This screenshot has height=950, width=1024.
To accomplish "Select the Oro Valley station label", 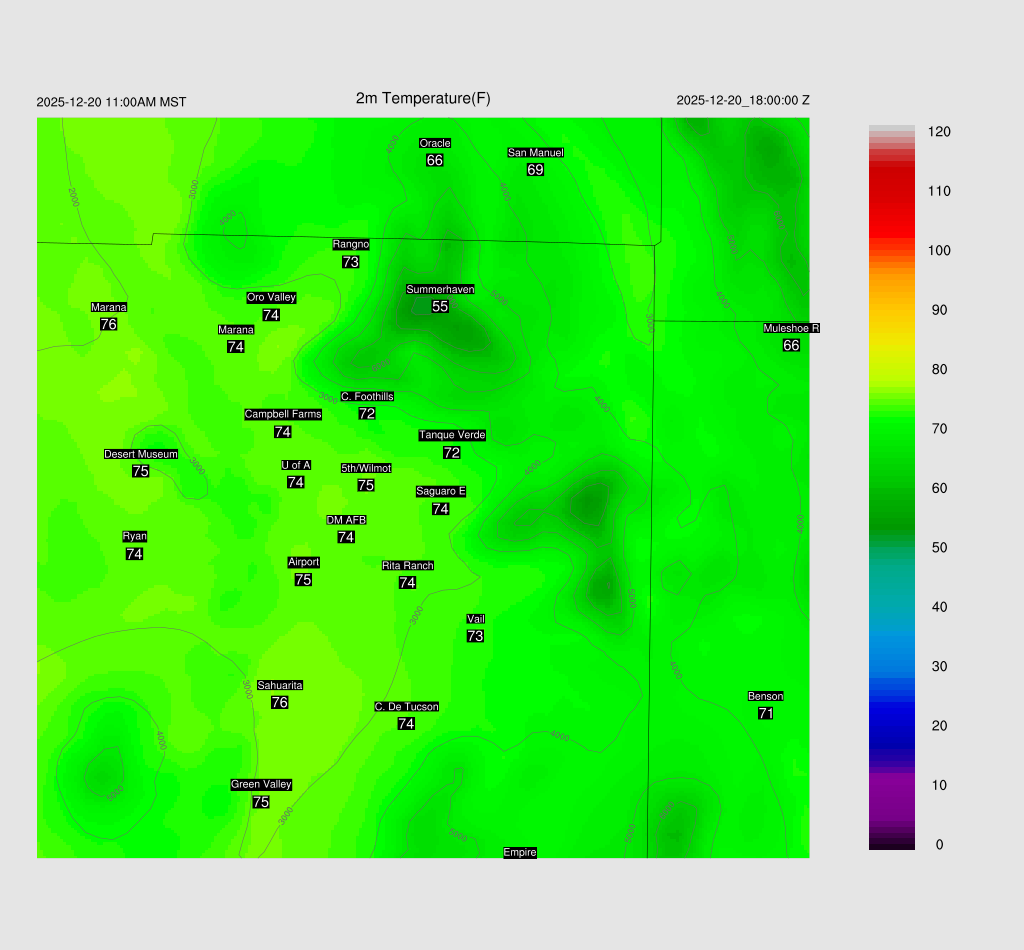I will [271, 298].
